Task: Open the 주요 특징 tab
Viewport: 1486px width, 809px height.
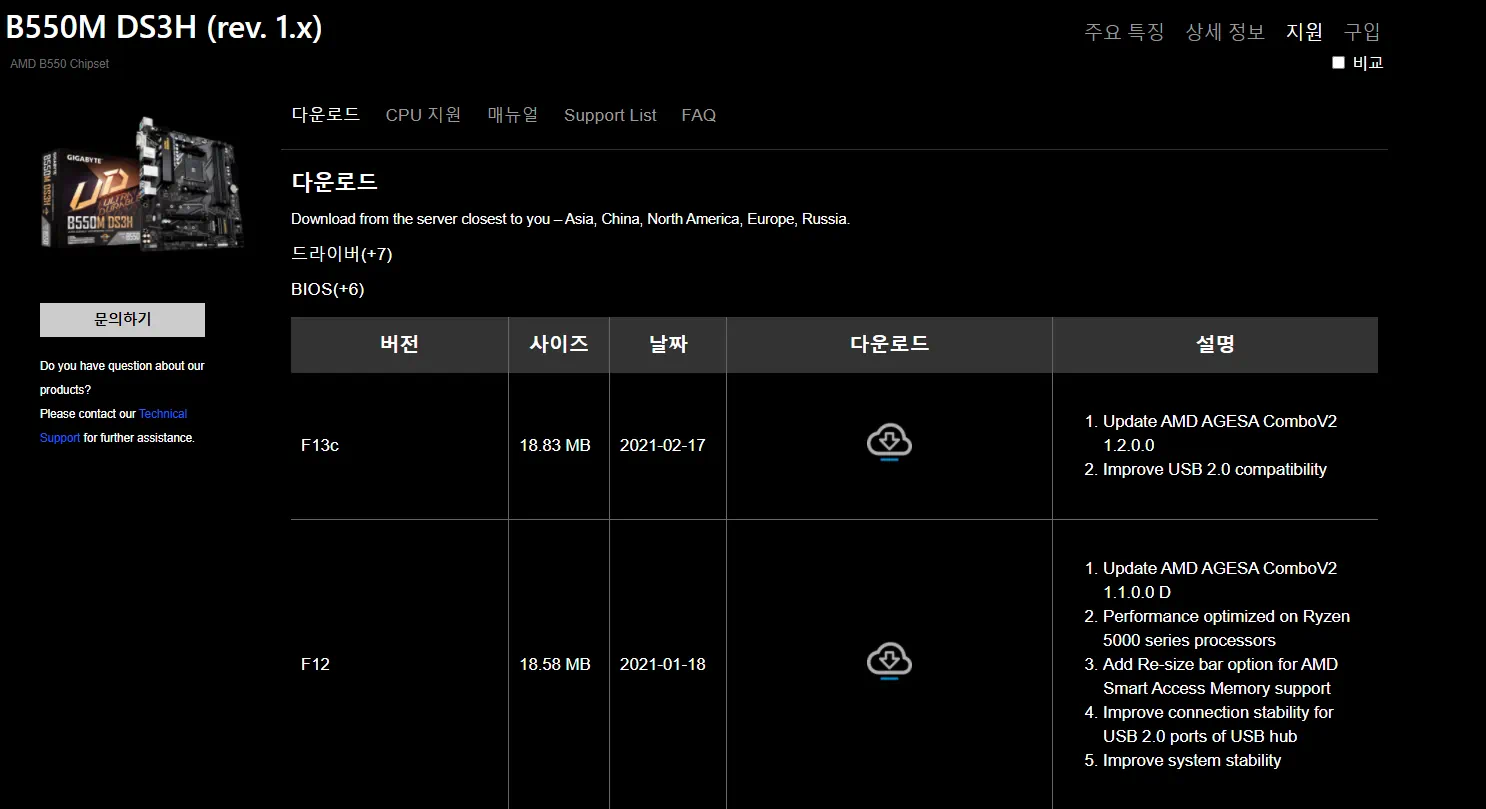Action: (1124, 32)
